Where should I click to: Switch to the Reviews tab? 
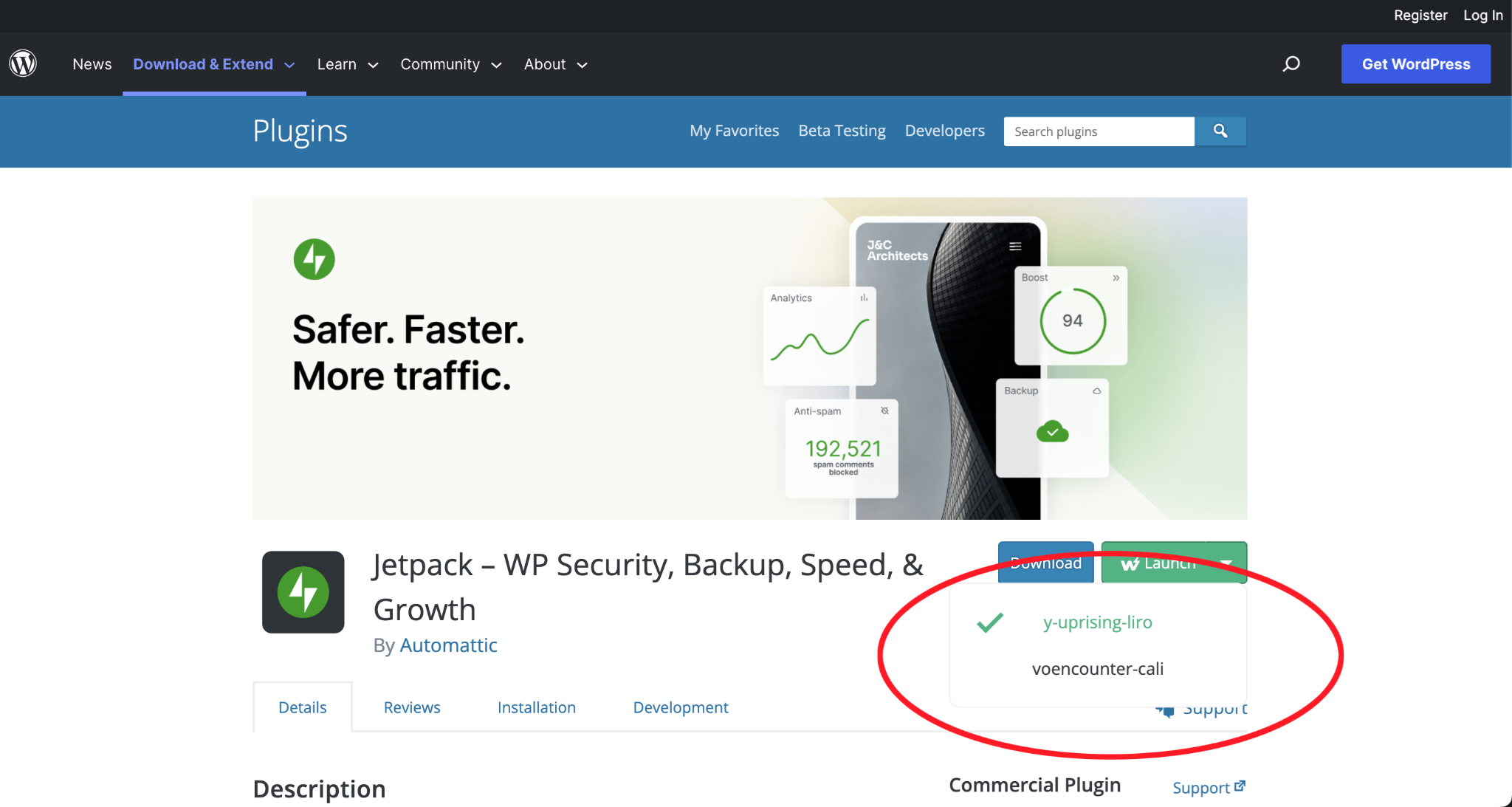412,707
